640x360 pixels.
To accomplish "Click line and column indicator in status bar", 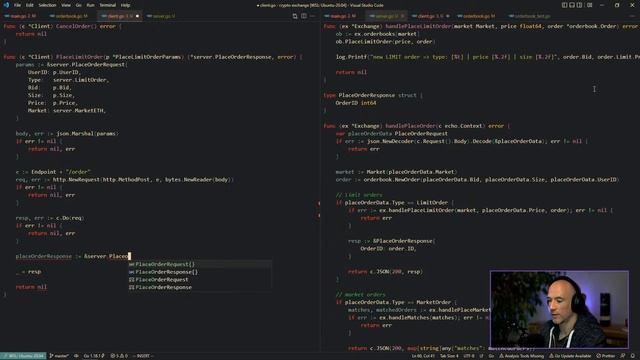I will click(x=423, y=356).
